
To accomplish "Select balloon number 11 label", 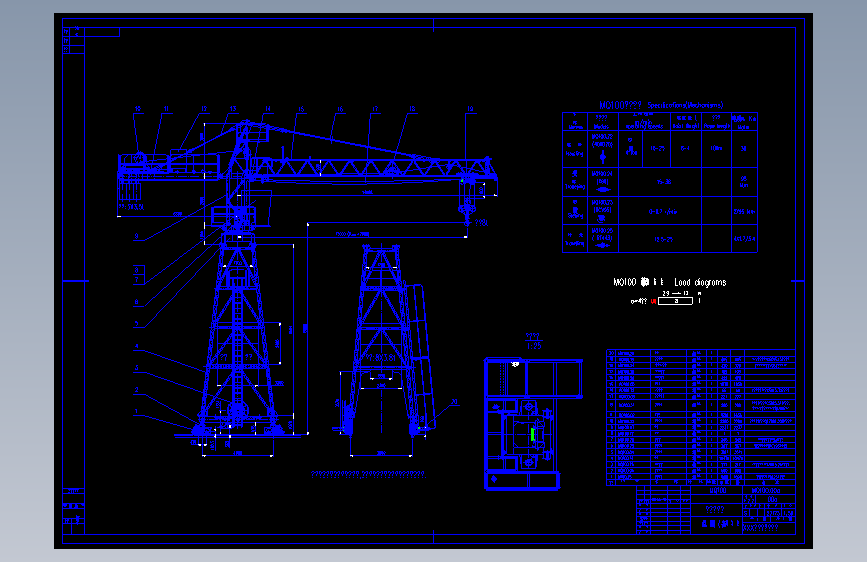I will (166, 109).
